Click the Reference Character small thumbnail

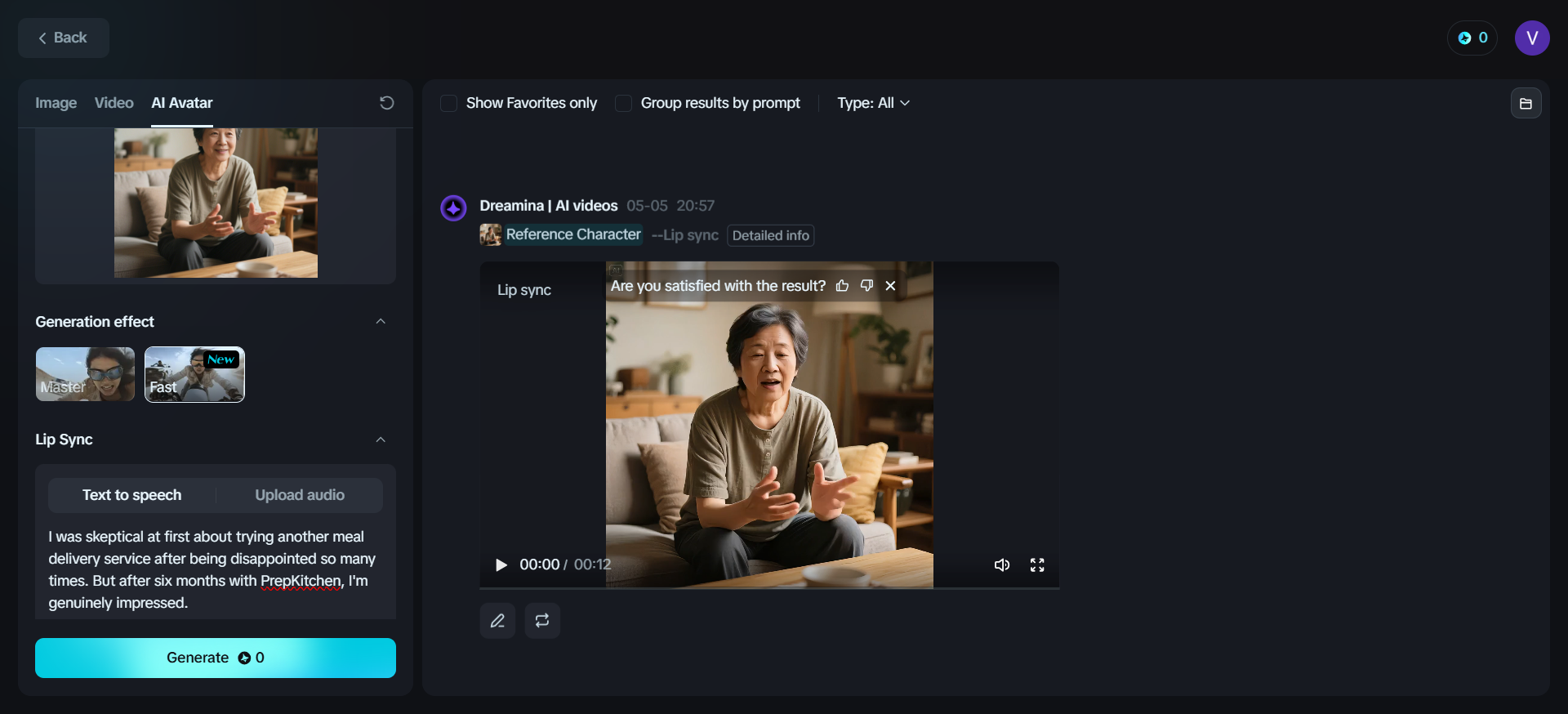point(490,235)
